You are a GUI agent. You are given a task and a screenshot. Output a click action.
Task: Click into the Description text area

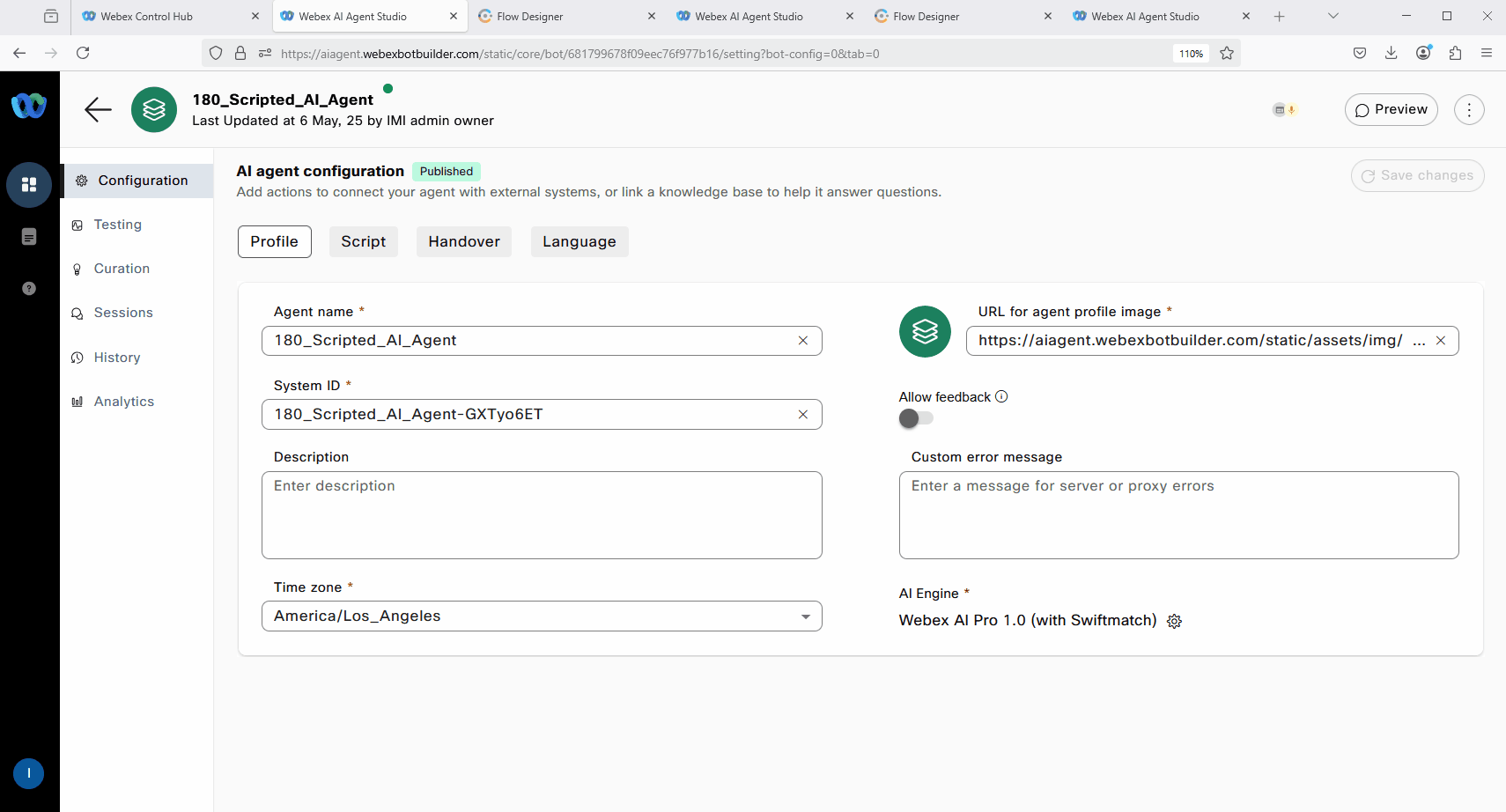click(x=542, y=515)
